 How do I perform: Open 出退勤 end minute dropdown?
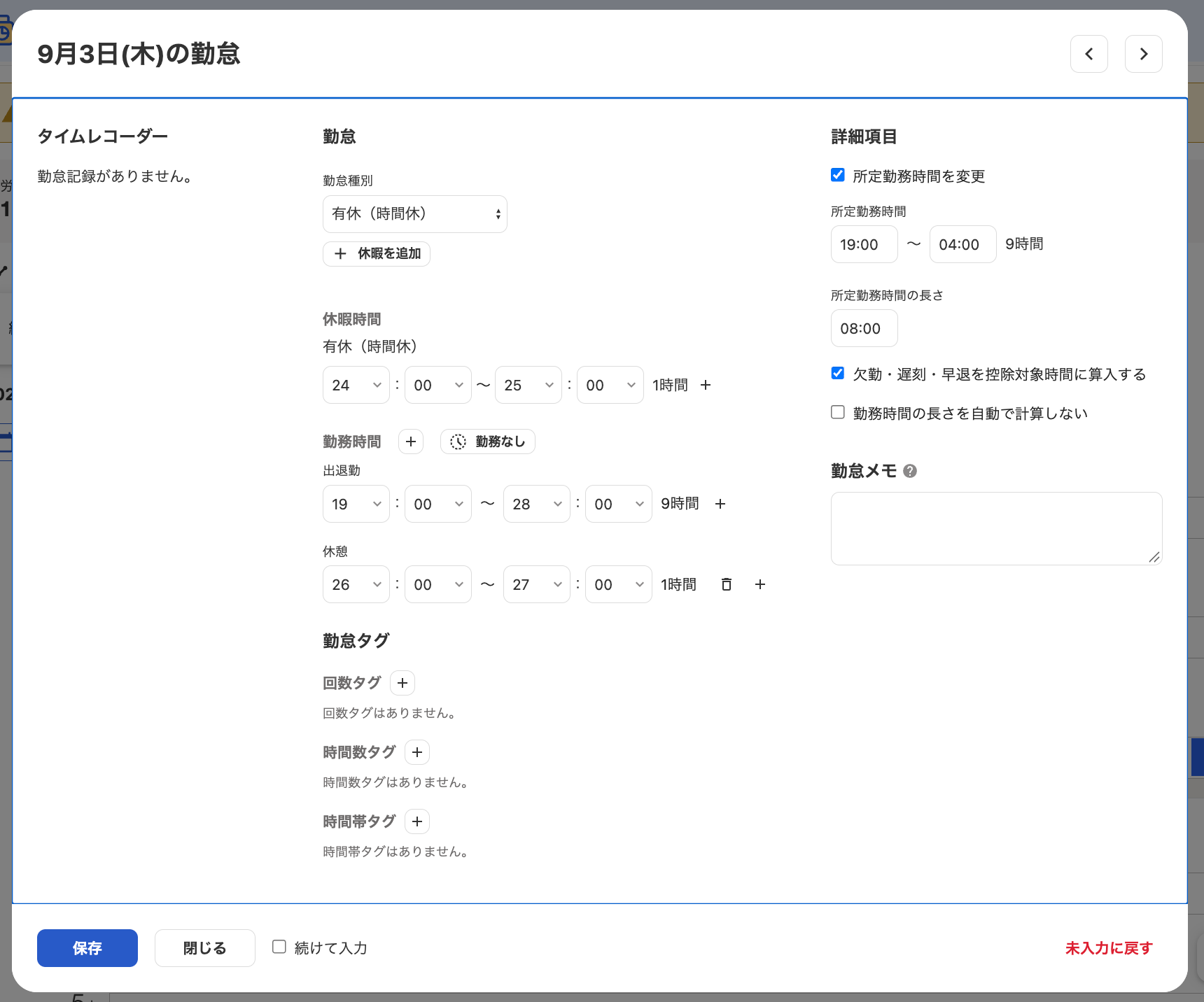[619, 504]
